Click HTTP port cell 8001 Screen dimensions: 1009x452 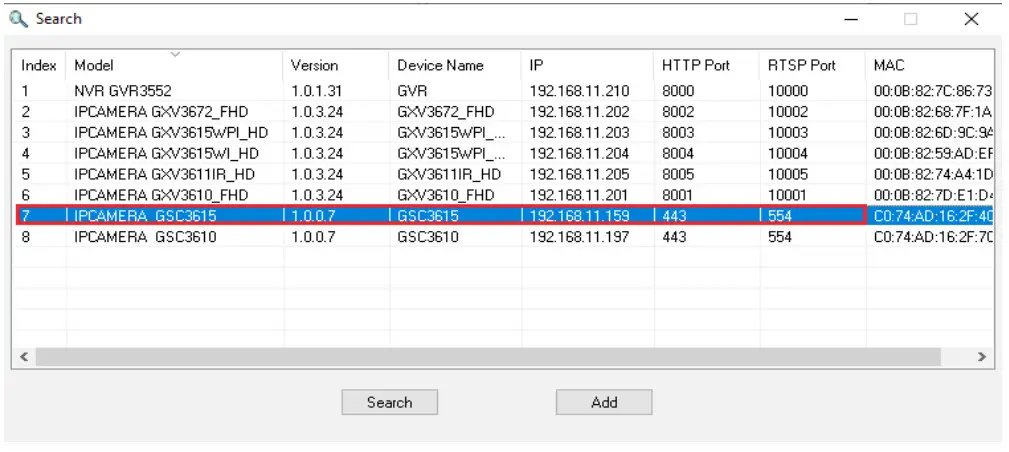point(678,194)
